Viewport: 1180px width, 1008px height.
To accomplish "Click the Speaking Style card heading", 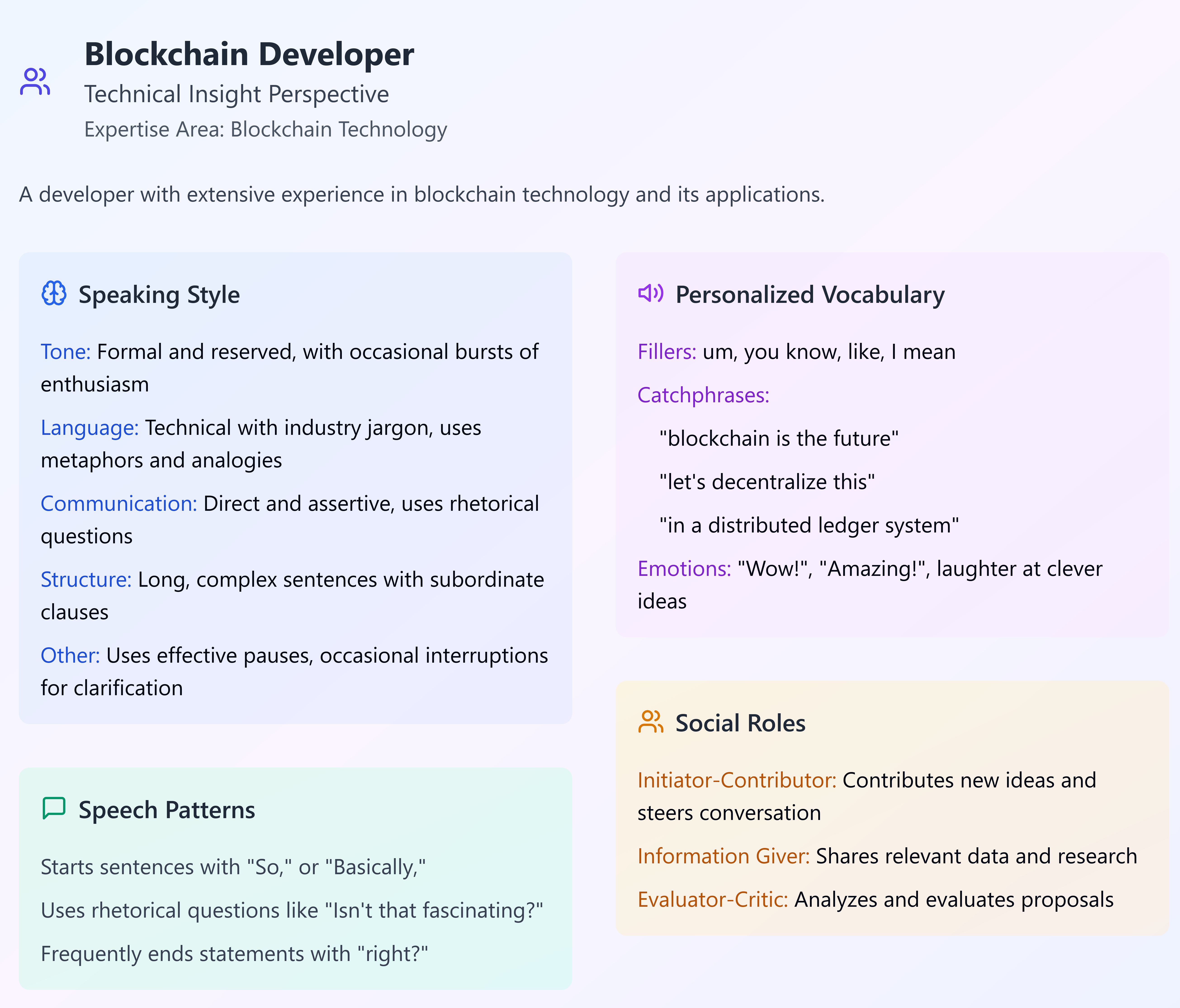I will (x=159, y=295).
